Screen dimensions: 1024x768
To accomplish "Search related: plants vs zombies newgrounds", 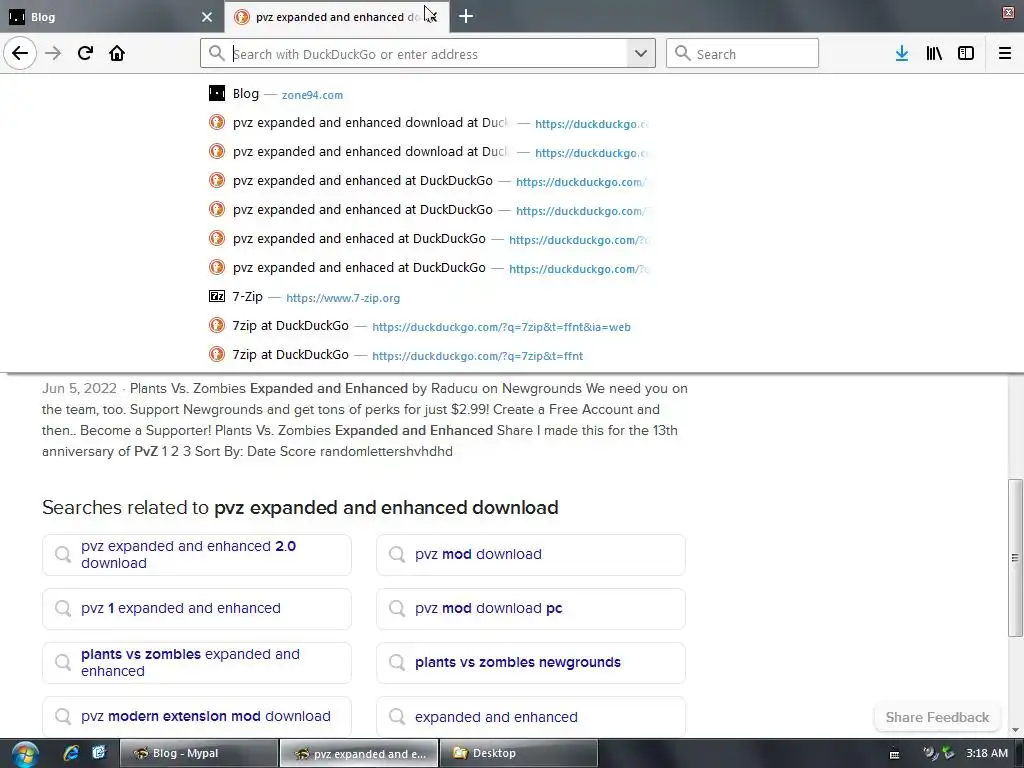I will coord(530,663).
